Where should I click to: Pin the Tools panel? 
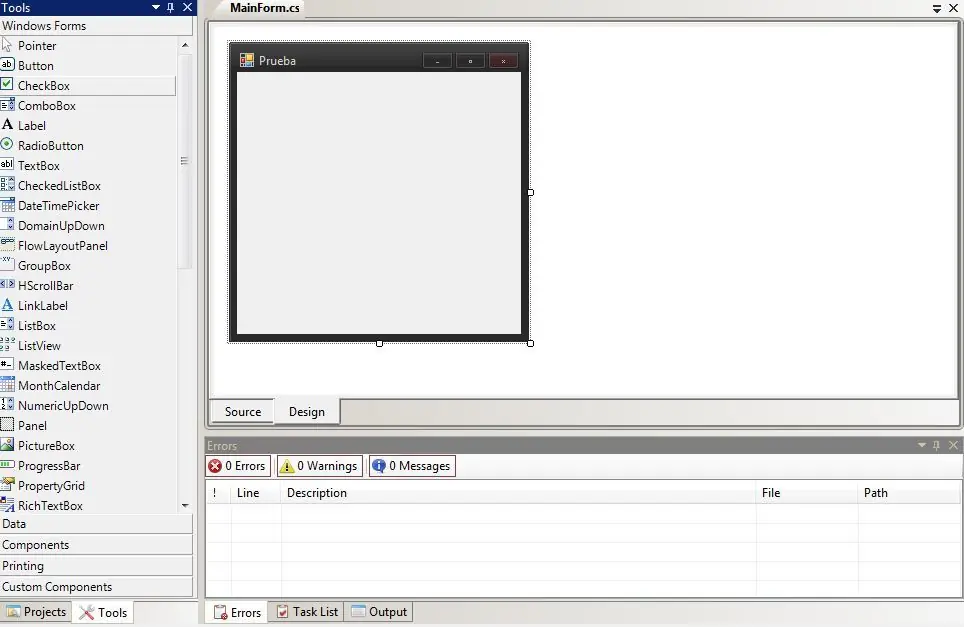pos(171,7)
